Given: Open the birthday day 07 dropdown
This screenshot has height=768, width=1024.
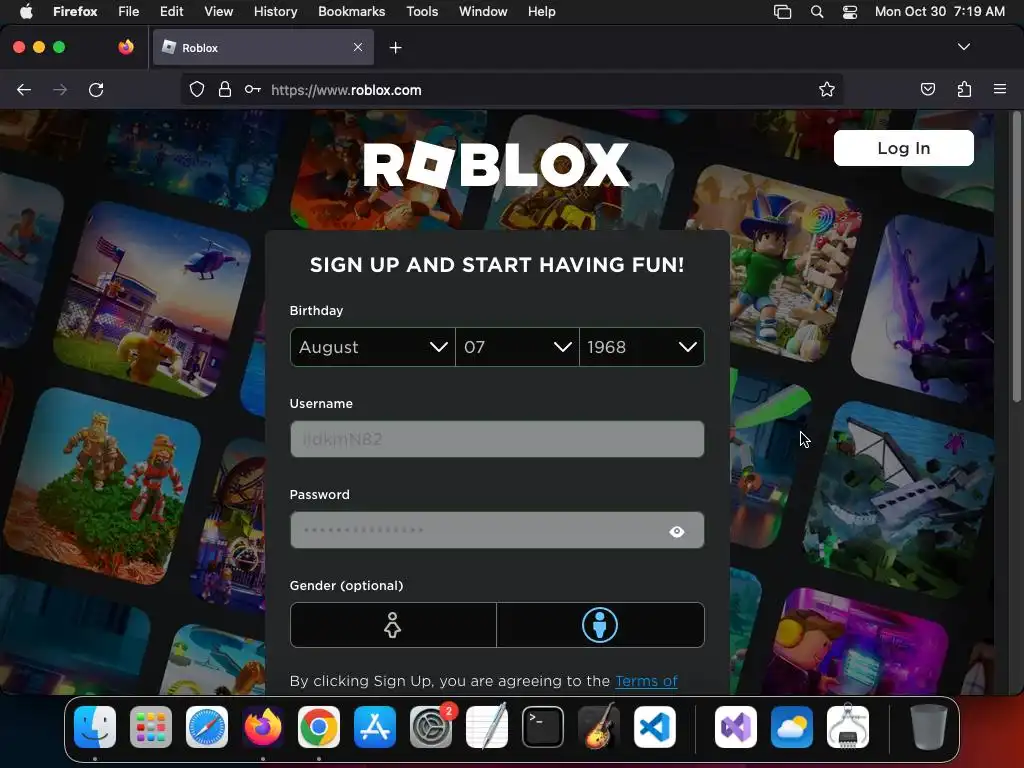Looking at the screenshot, I should 517,347.
